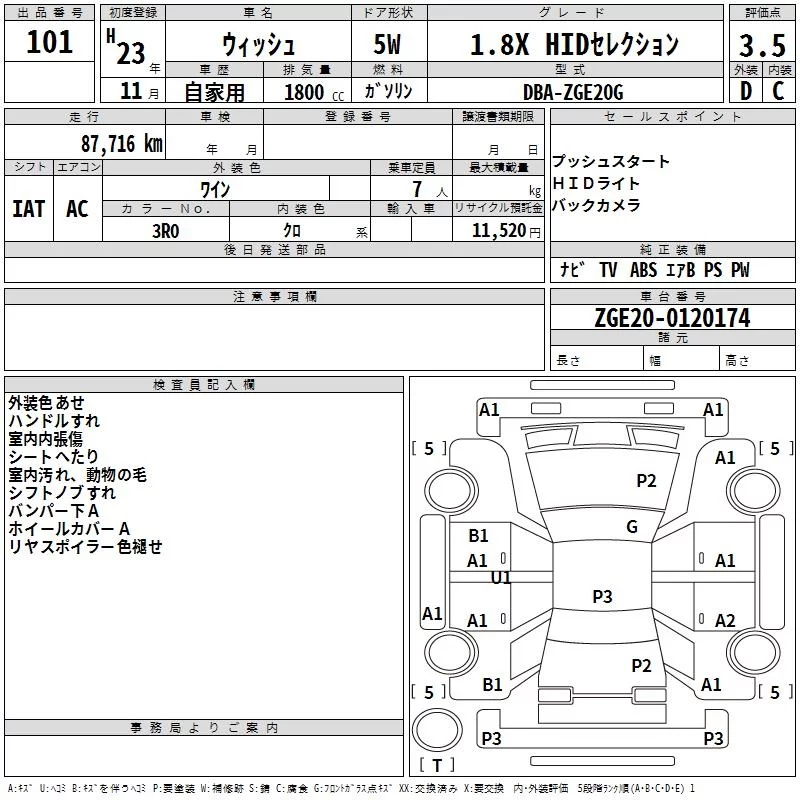Click the mileage value 87,716 km

pos(121,144)
